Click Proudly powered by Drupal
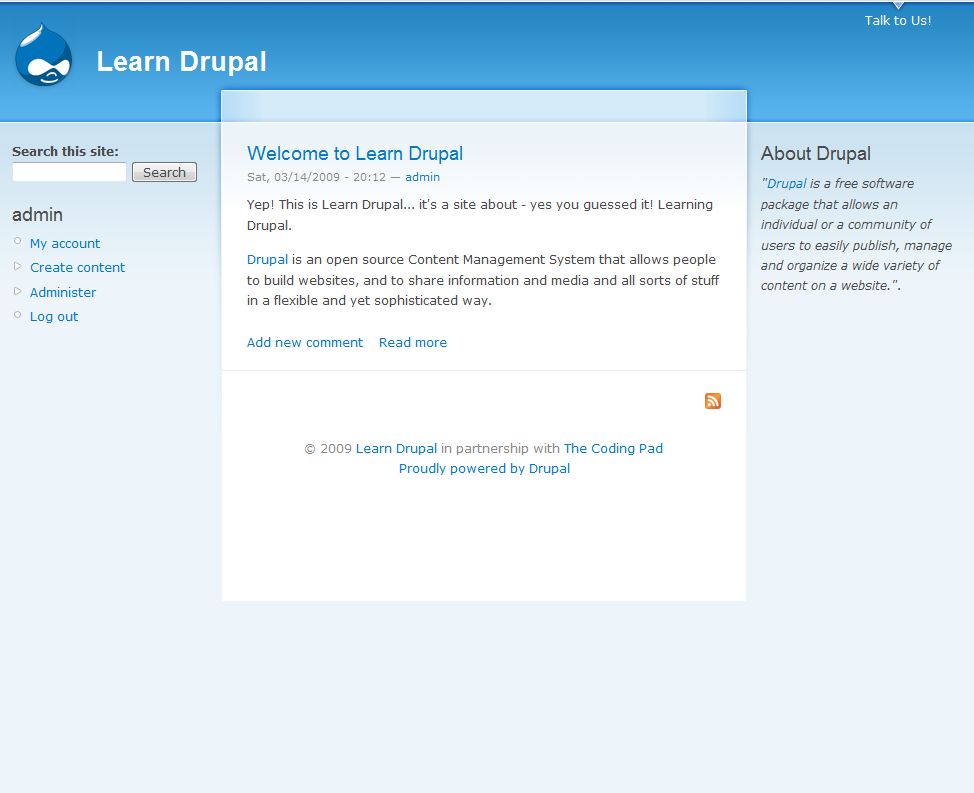974x793 pixels. [x=484, y=469]
